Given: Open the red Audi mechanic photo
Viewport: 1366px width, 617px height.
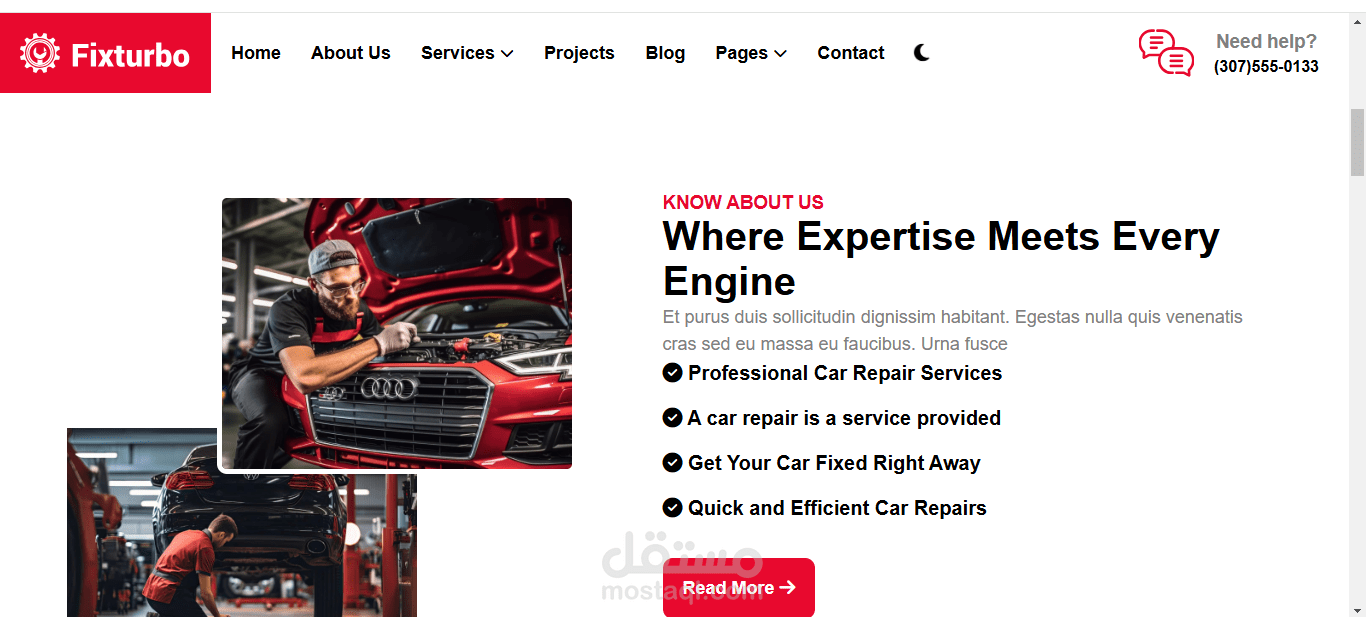Looking at the screenshot, I should [397, 333].
